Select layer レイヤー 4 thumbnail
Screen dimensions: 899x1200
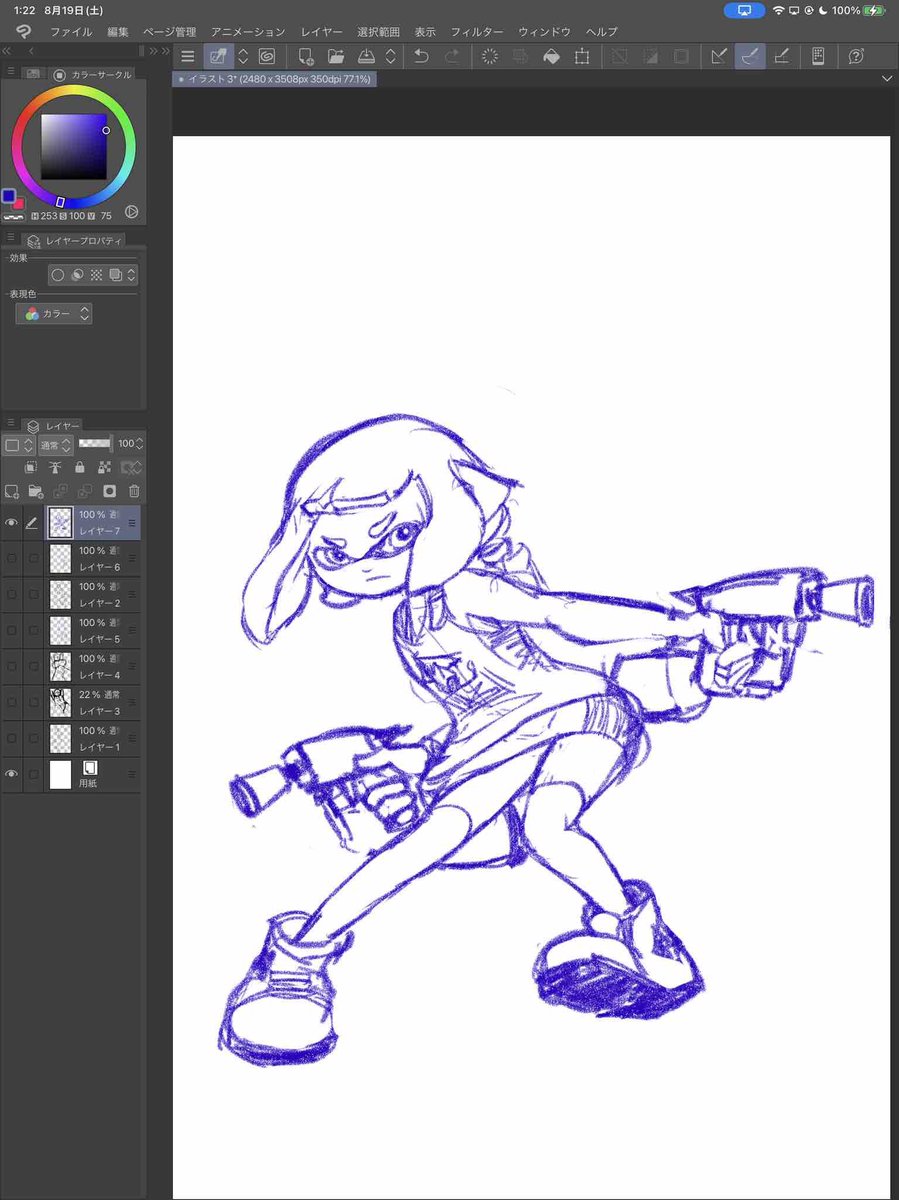click(60, 666)
